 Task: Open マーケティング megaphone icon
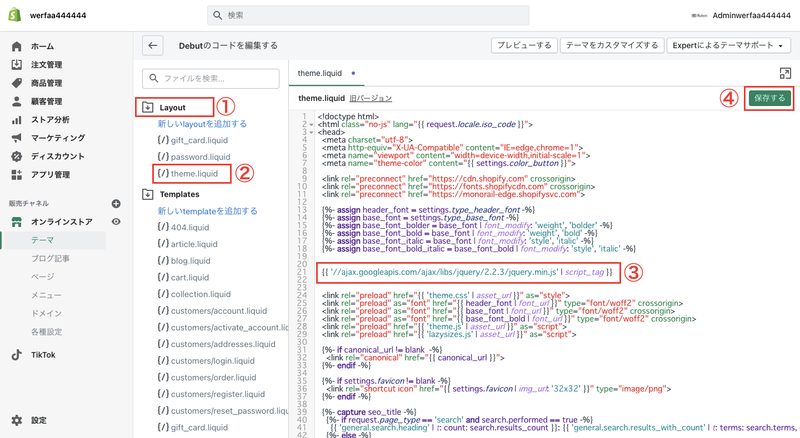[16, 138]
